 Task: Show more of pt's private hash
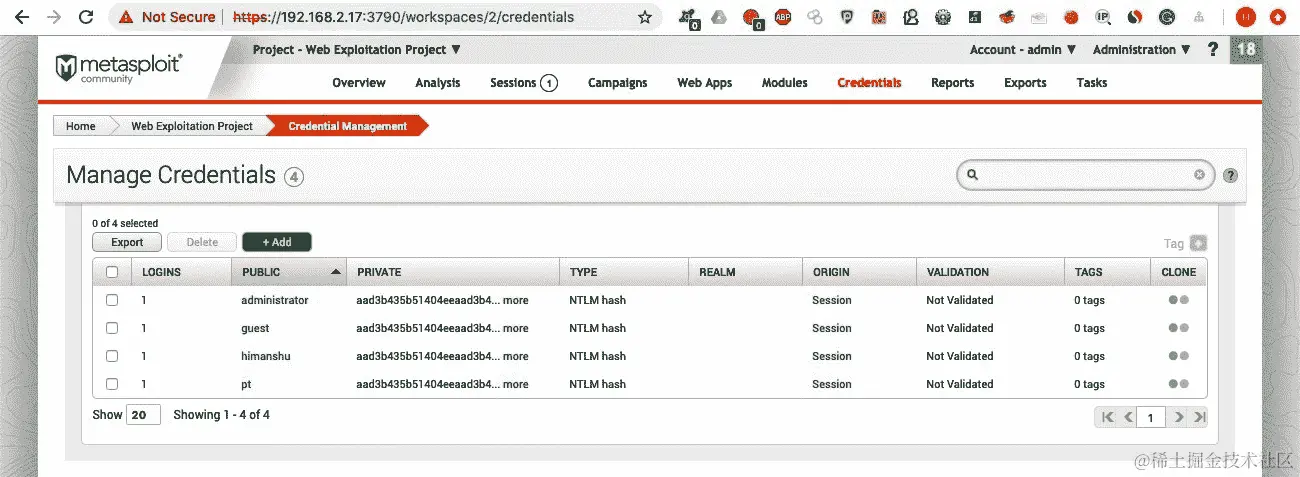click(516, 384)
